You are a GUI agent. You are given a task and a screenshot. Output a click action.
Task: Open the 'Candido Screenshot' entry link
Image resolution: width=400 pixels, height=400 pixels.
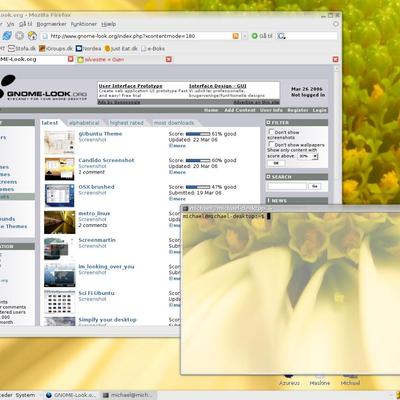[106, 160]
